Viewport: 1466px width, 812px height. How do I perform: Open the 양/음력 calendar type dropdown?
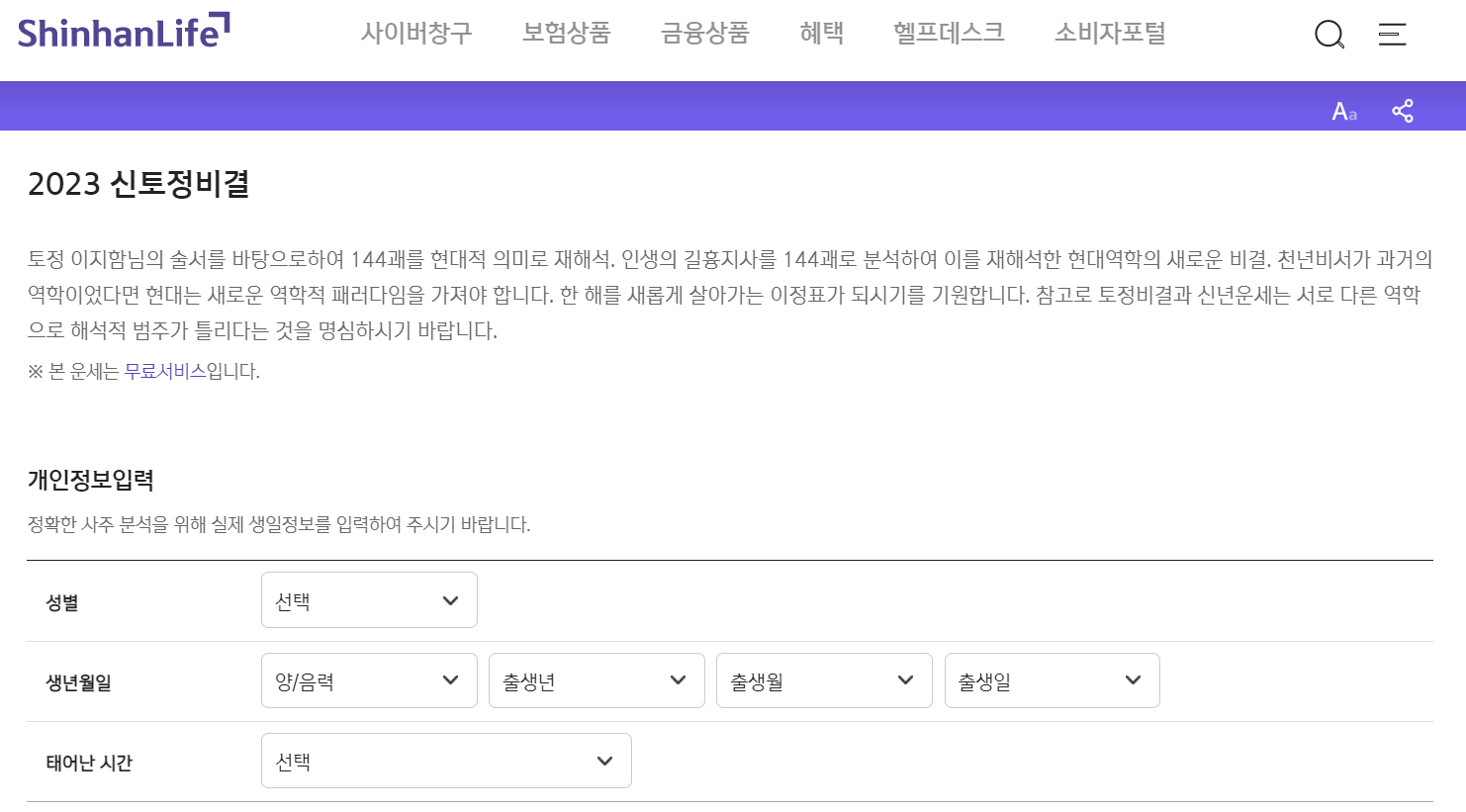pyautogui.click(x=369, y=680)
